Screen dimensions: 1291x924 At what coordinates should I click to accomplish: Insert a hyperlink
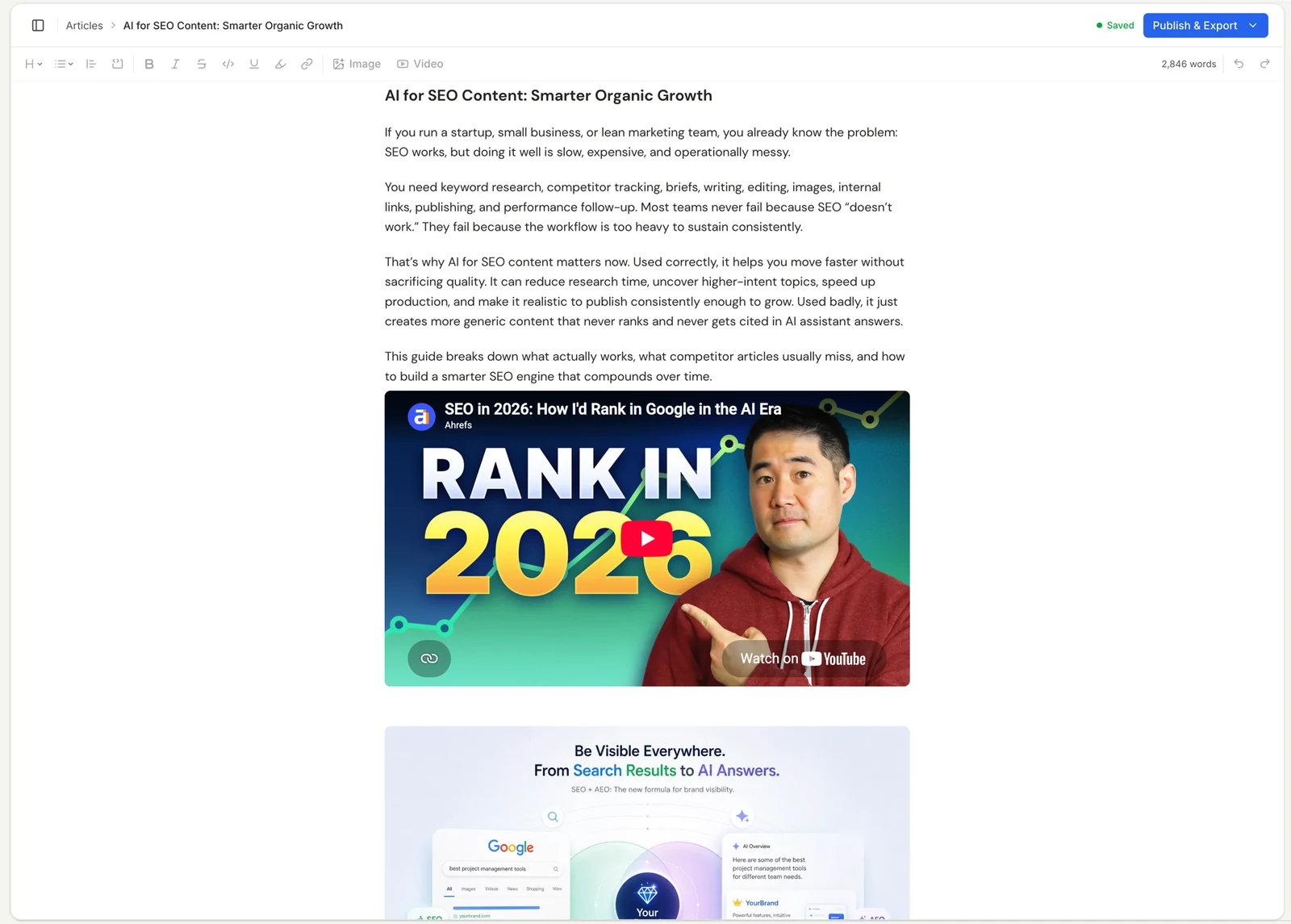coord(307,64)
